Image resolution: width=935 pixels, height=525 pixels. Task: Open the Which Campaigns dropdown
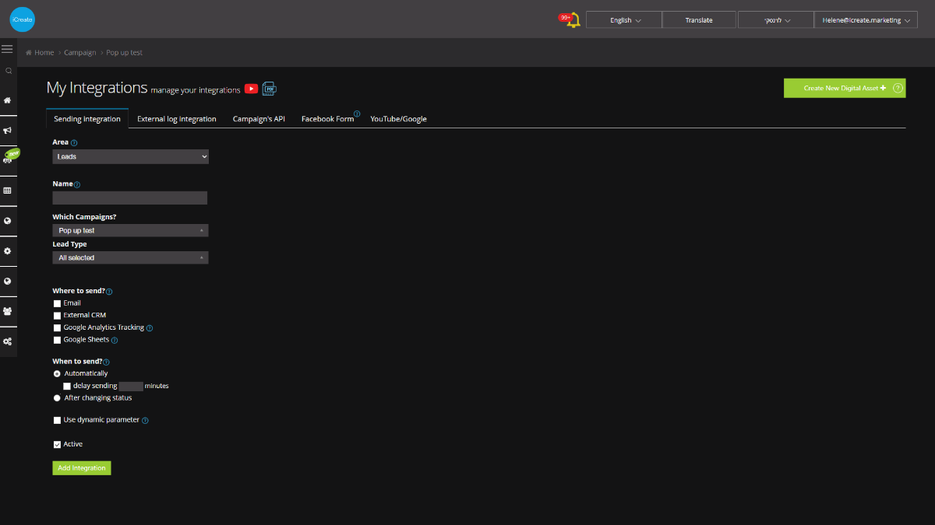click(x=131, y=230)
